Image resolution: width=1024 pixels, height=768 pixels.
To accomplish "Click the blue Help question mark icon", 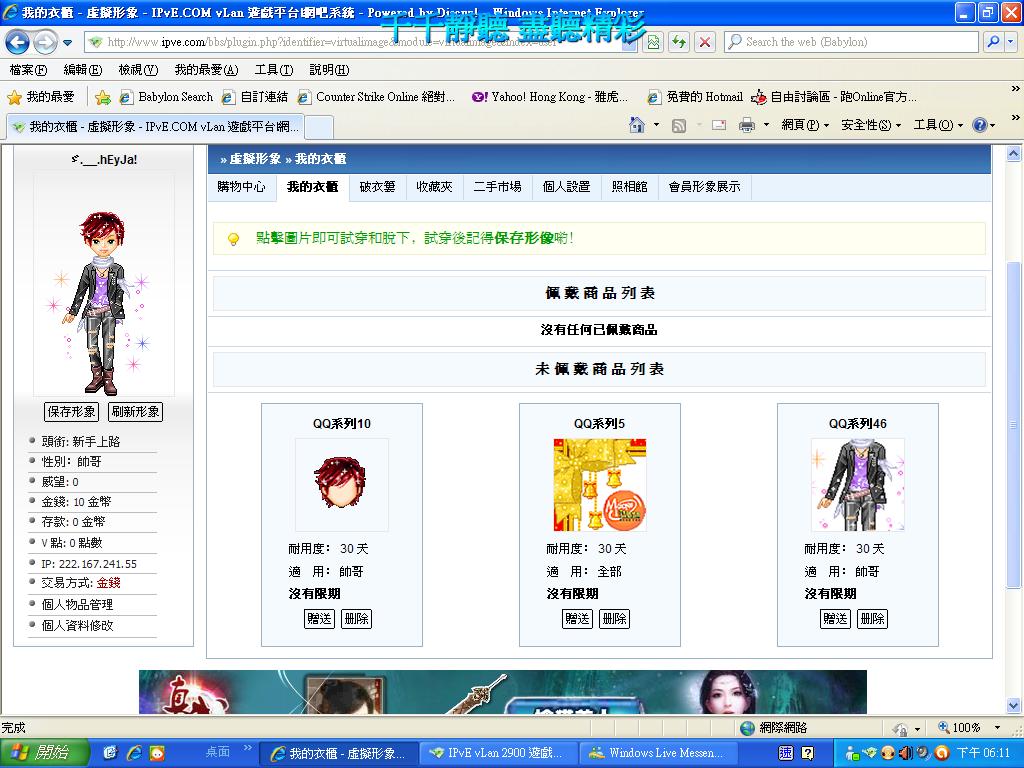I will click(x=980, y=125).
